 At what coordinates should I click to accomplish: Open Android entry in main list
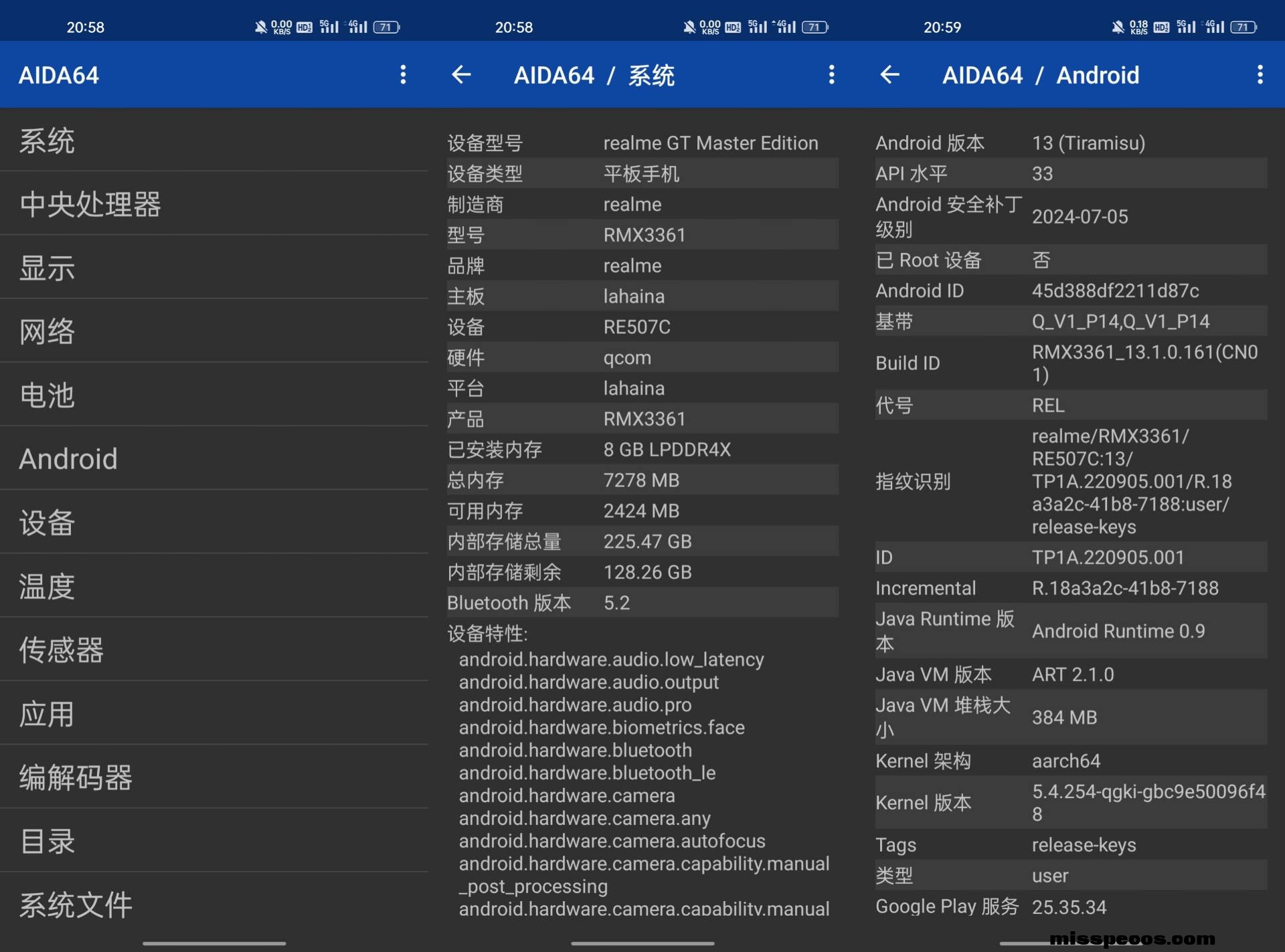tap(68, 459)
